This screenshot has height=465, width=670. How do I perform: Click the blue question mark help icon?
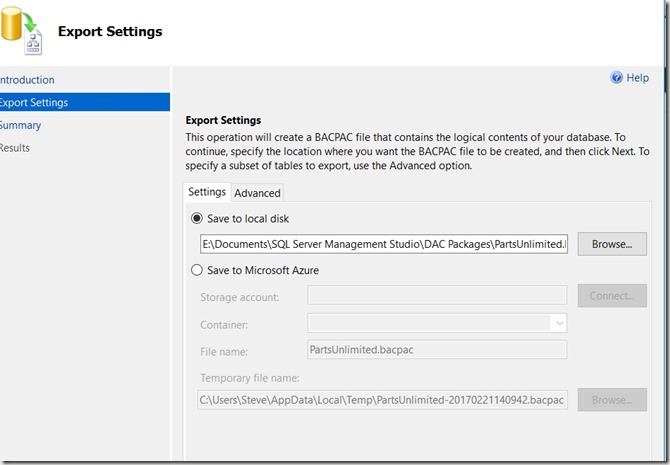coord(616,77)
